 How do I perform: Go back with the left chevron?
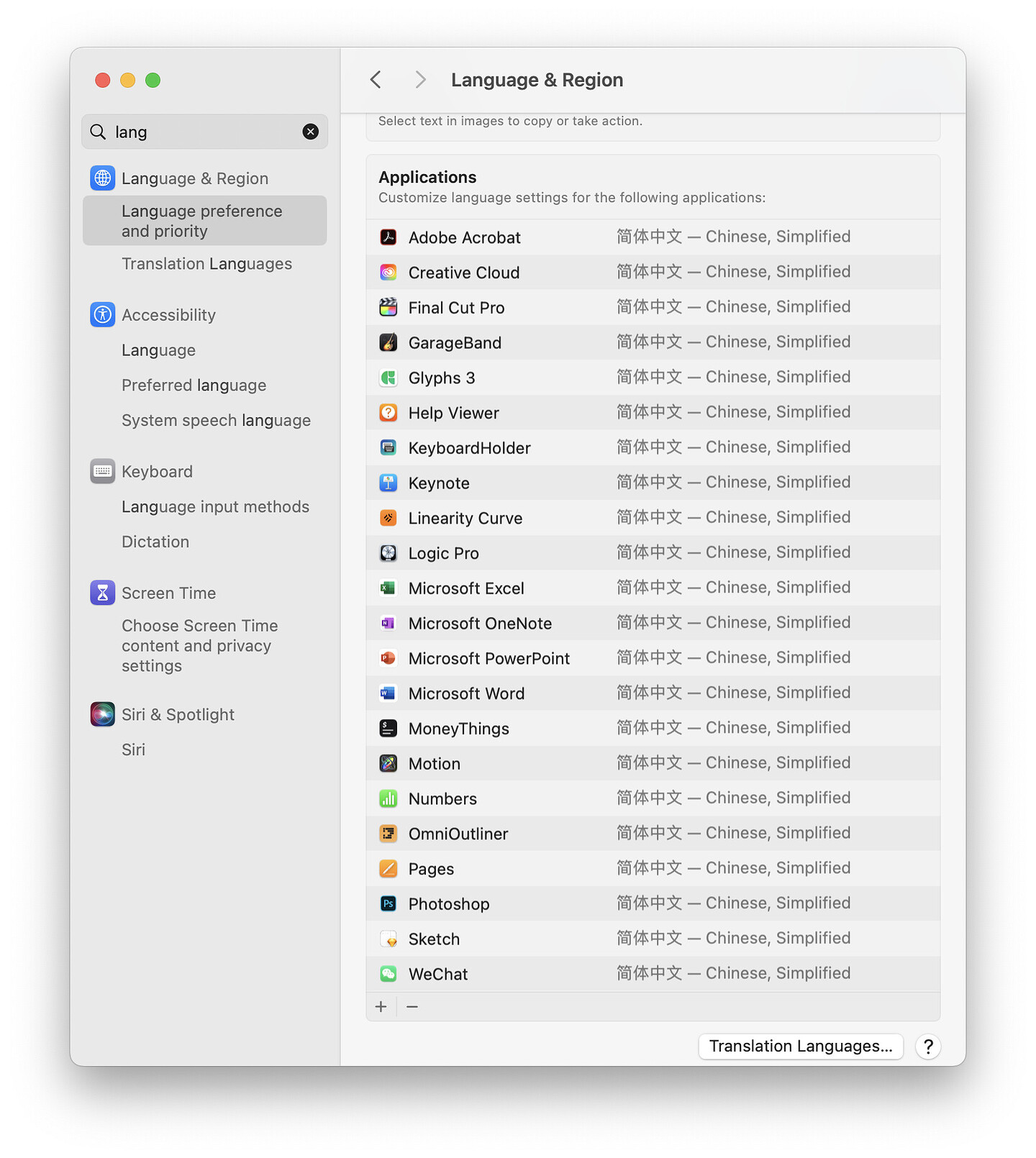click(376, 80)
